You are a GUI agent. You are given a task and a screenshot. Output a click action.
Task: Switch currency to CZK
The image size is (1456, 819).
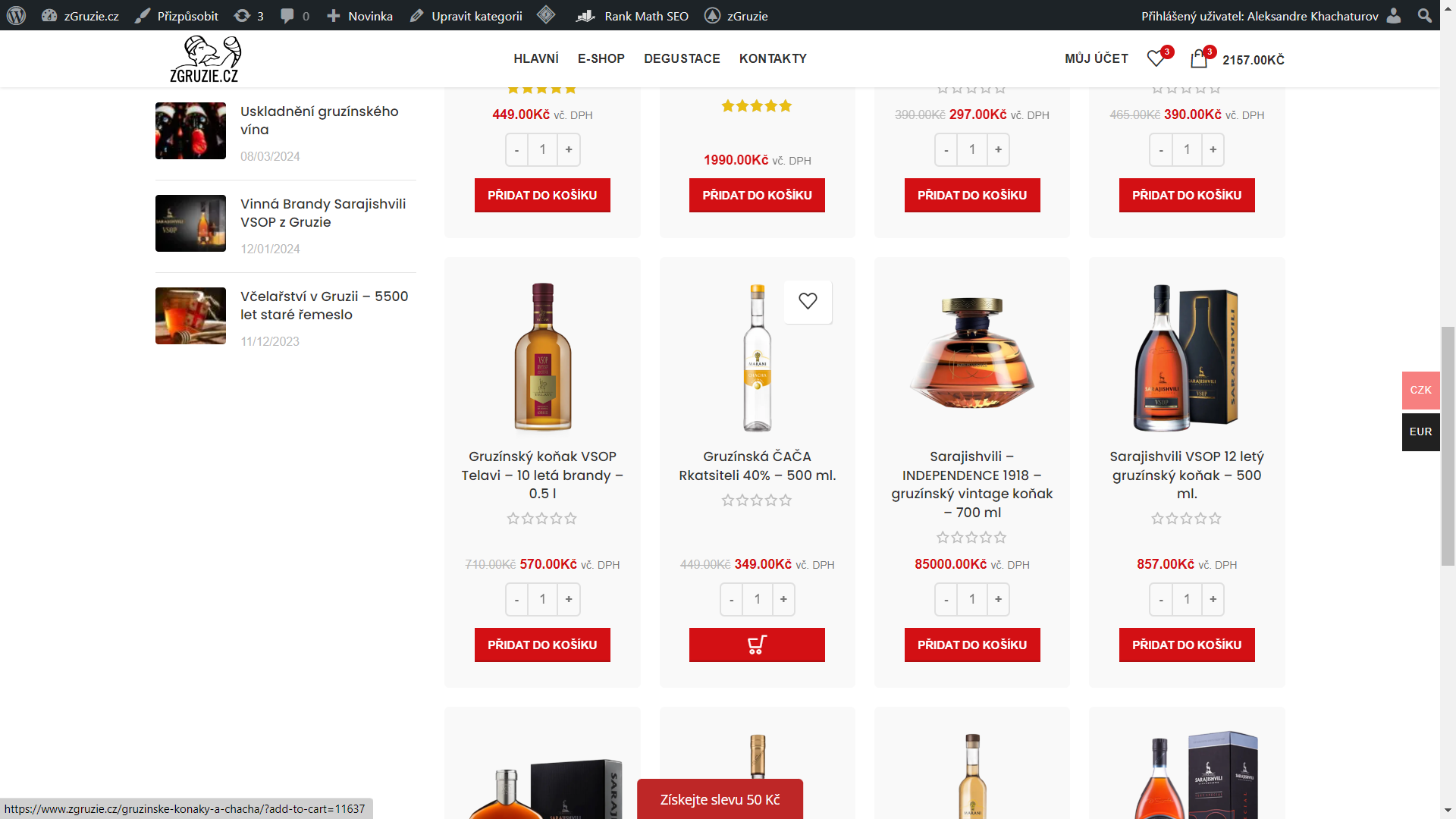1421,390
